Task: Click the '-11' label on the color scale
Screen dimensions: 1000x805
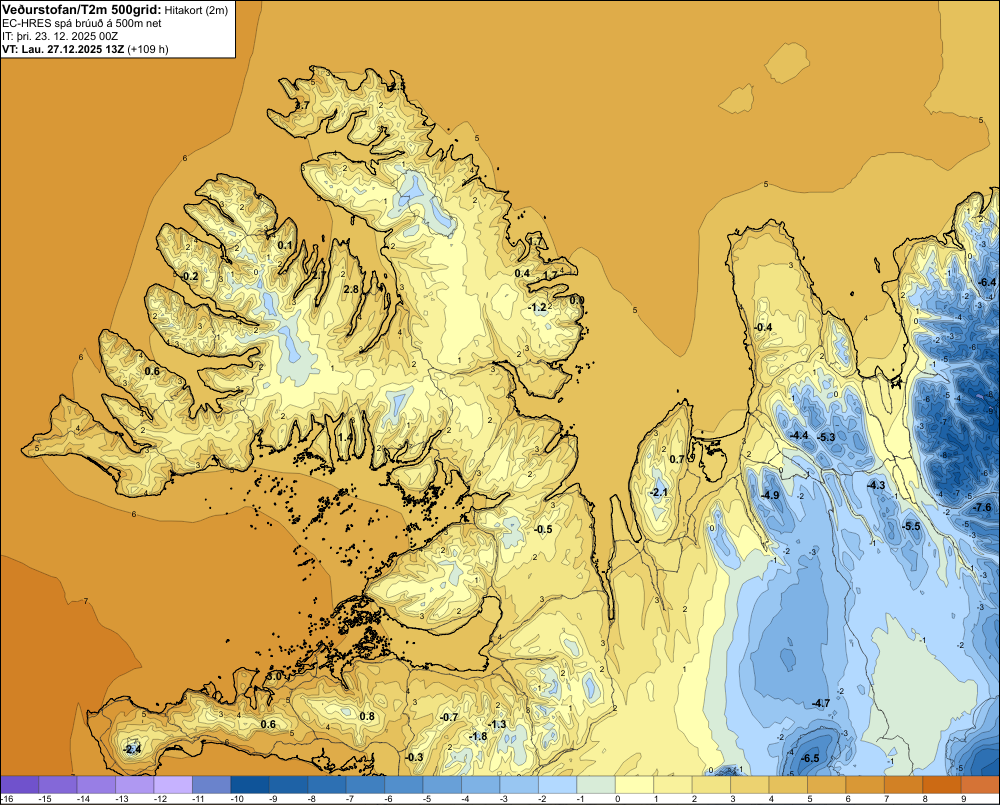Action: [x=198, y=799]
